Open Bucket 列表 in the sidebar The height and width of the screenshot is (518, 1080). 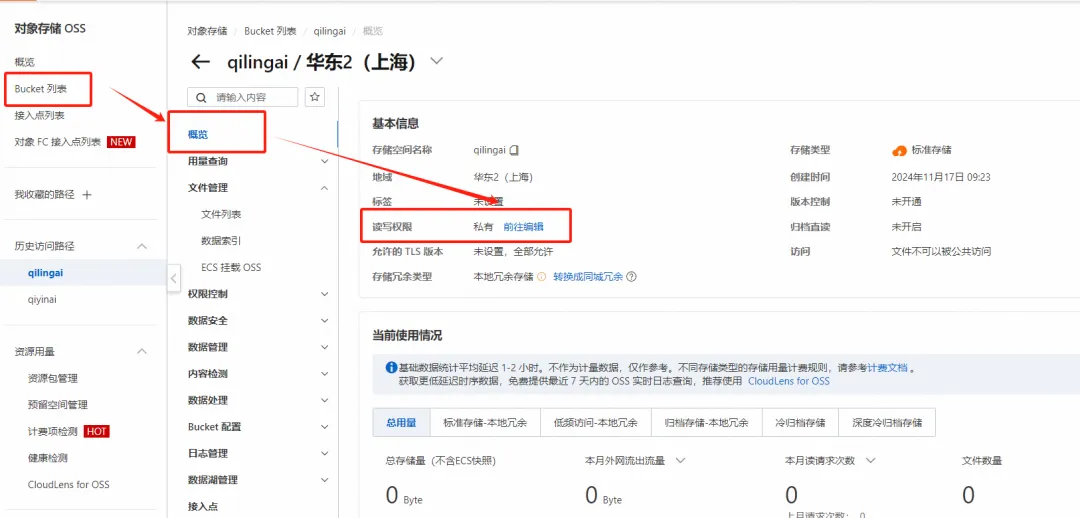tap(41, 89)
